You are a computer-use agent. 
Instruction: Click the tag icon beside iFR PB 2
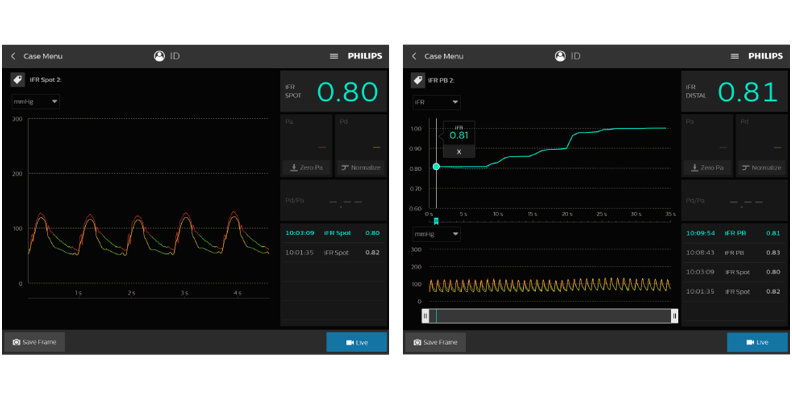(418, 80)
